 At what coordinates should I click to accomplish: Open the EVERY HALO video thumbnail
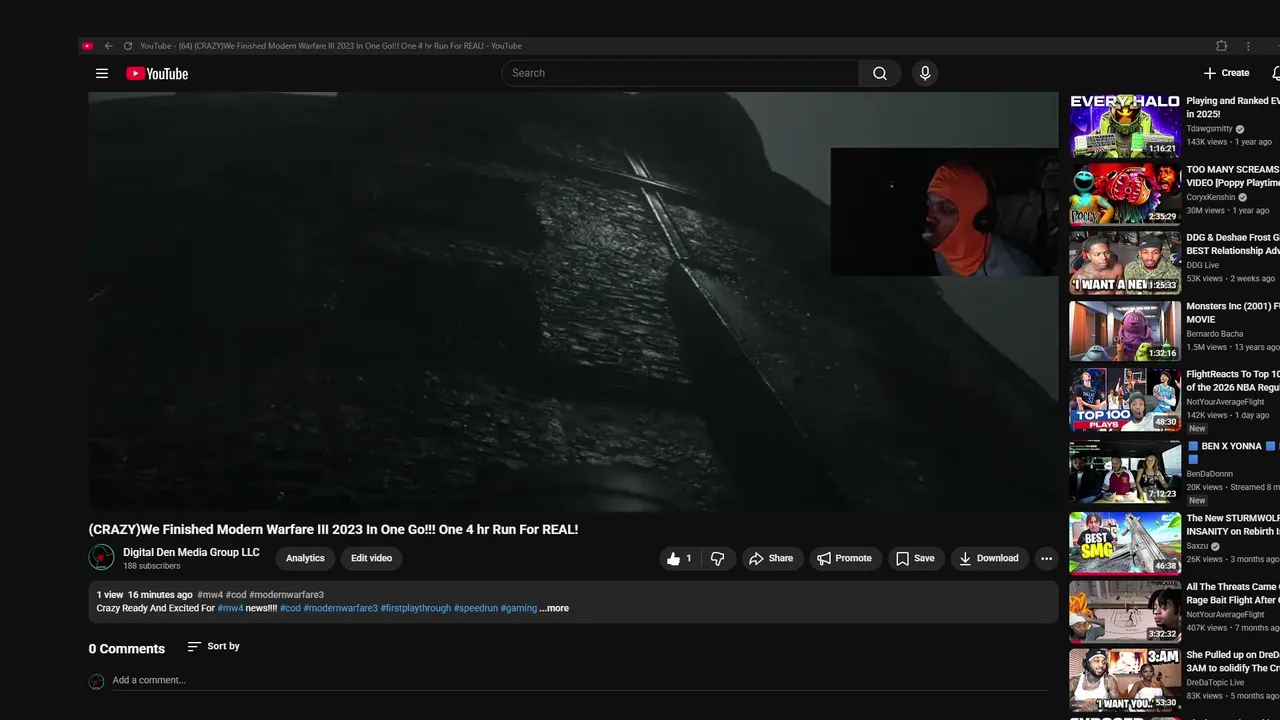click(x=1125, y=126)
